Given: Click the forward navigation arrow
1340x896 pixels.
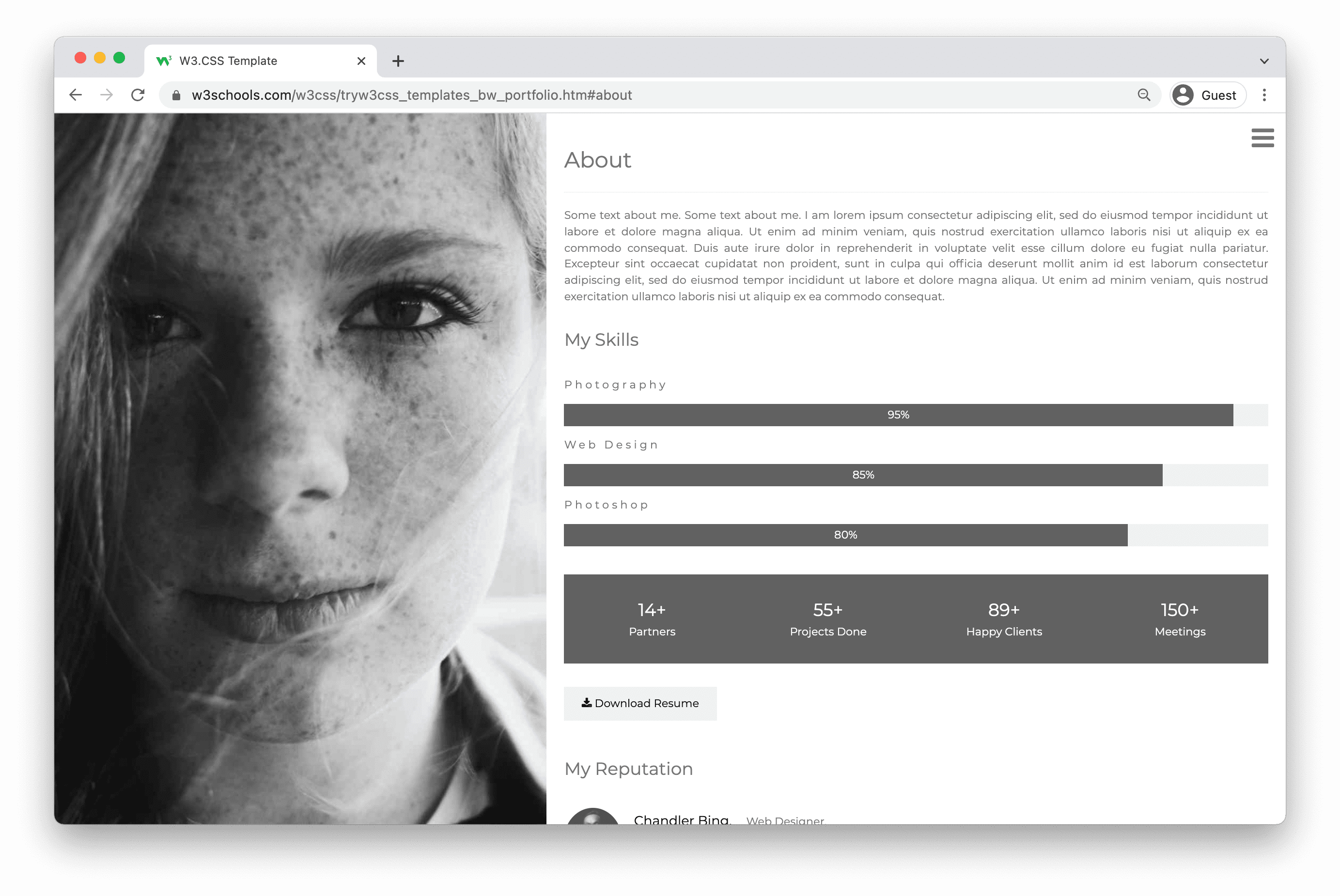Looking at the screenshot, I should tap(107, 95).
